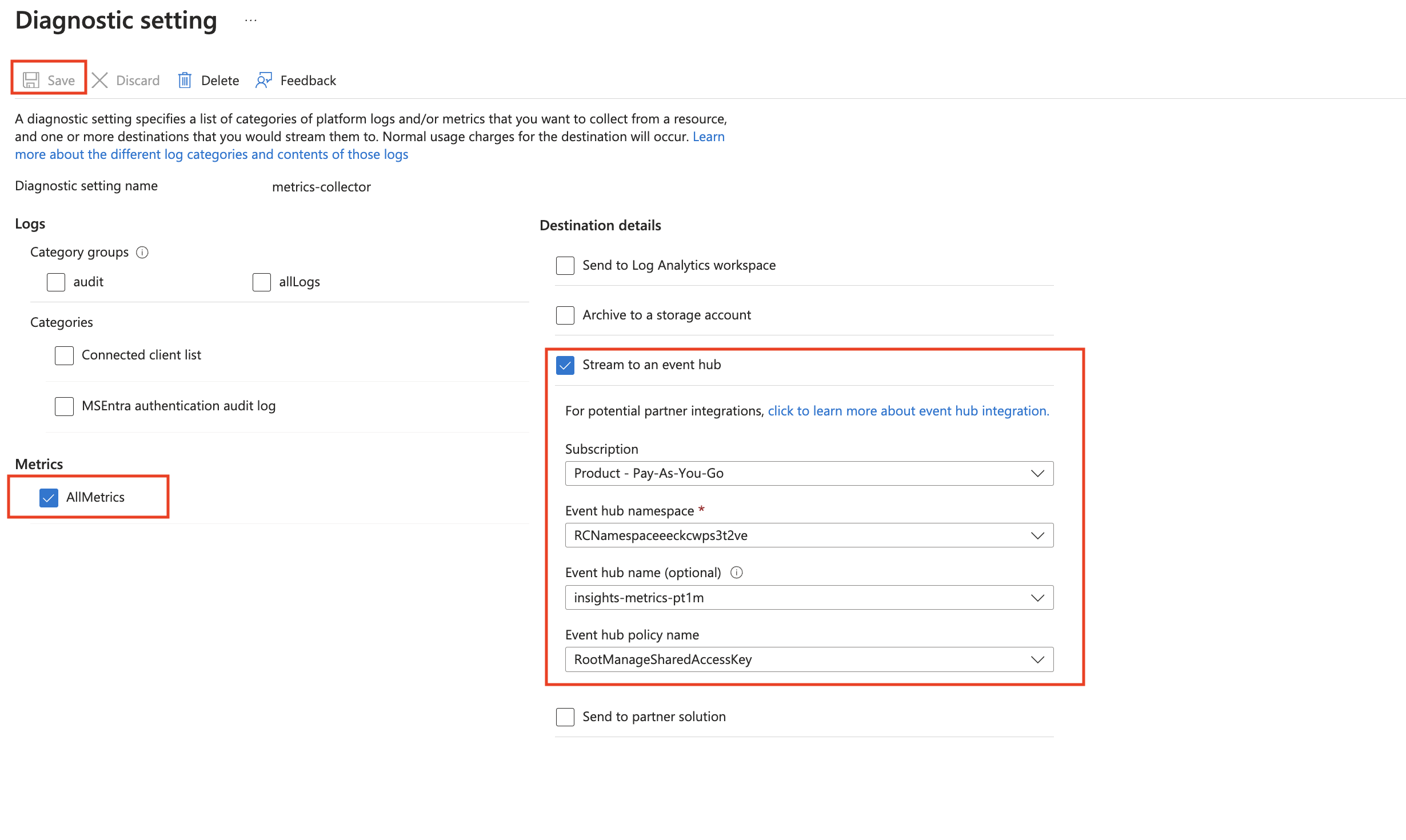The height and width of the screenshot is (840, 1406).
Task: Enable the Connected client list checkbox
Action: 64,355
